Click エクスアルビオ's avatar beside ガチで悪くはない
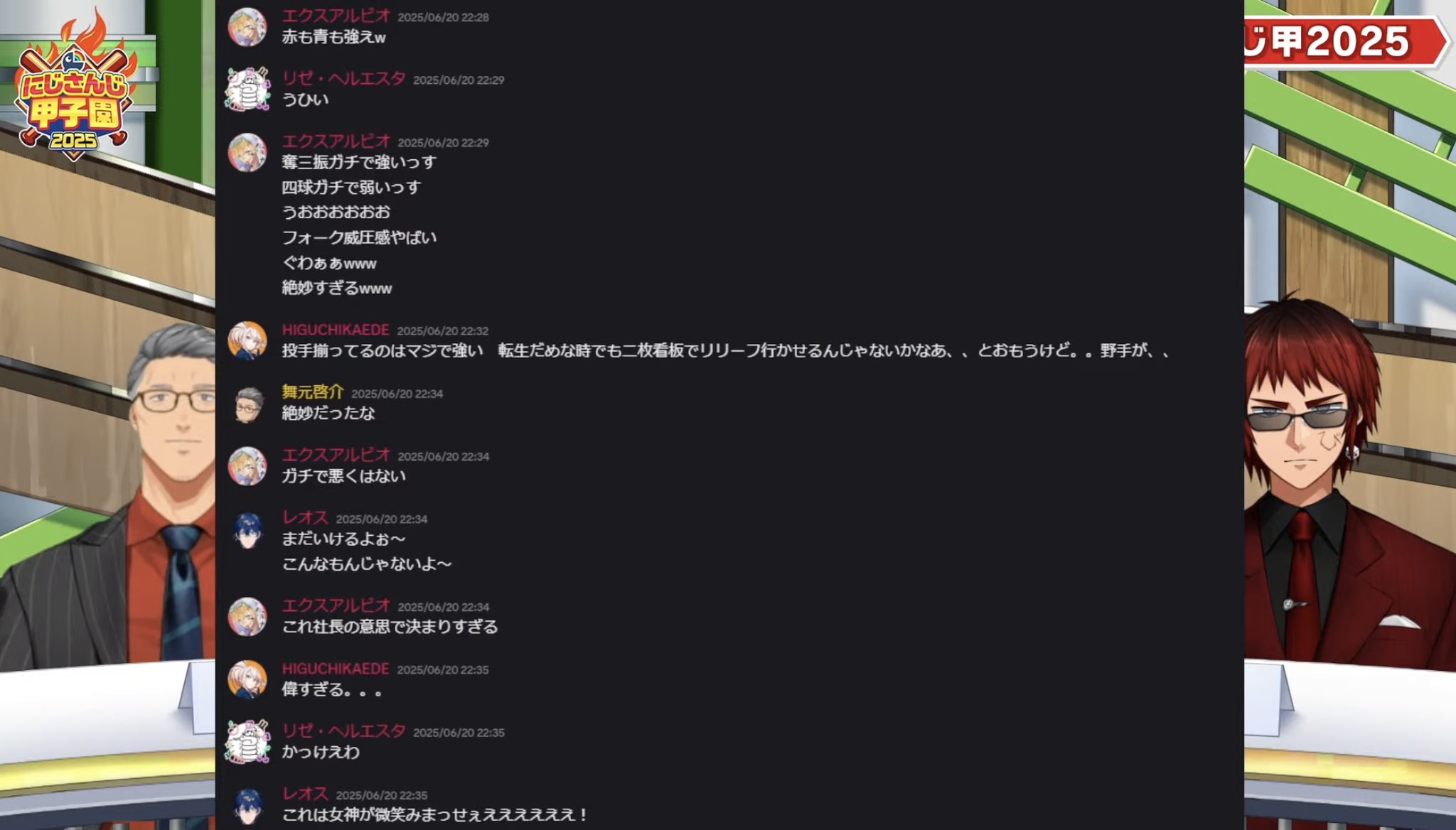 click(247, 466)
